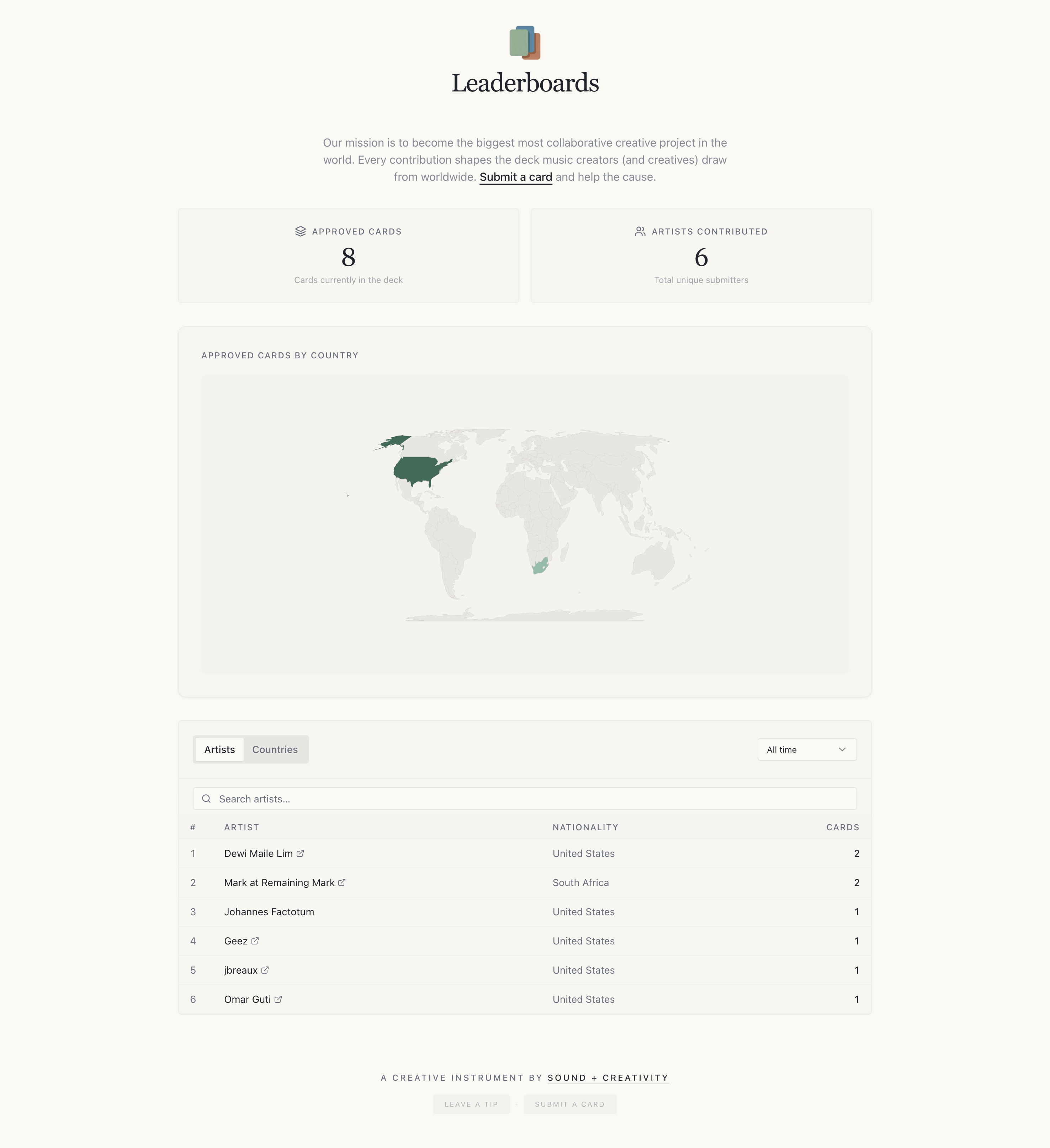The width and height of the screenshot is (1050, 1148).
Task: Click the Submit a card inline link
Action: tap(516, 177)
